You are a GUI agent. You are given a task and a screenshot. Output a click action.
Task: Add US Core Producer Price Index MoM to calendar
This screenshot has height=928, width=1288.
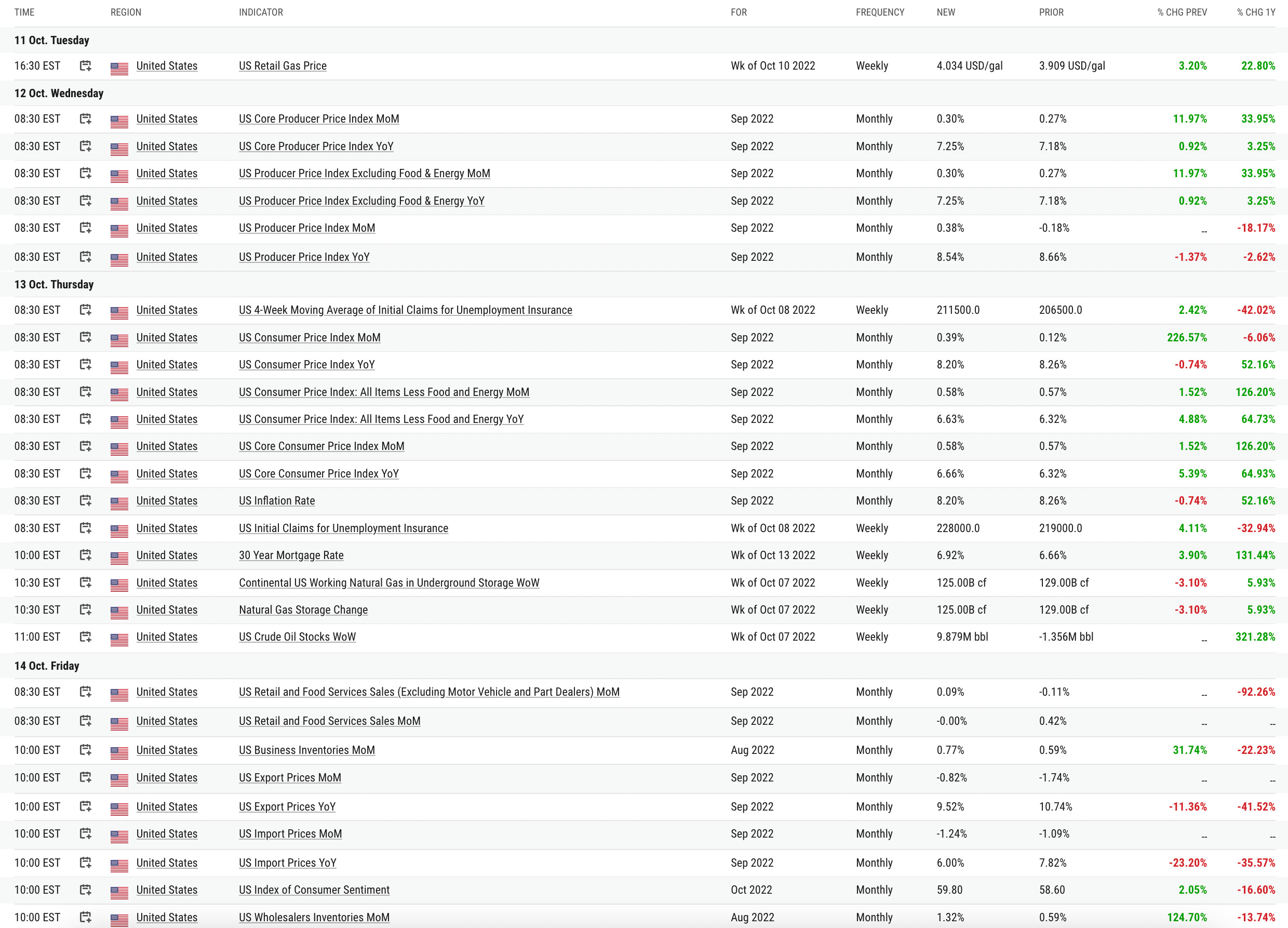(85, 119)
